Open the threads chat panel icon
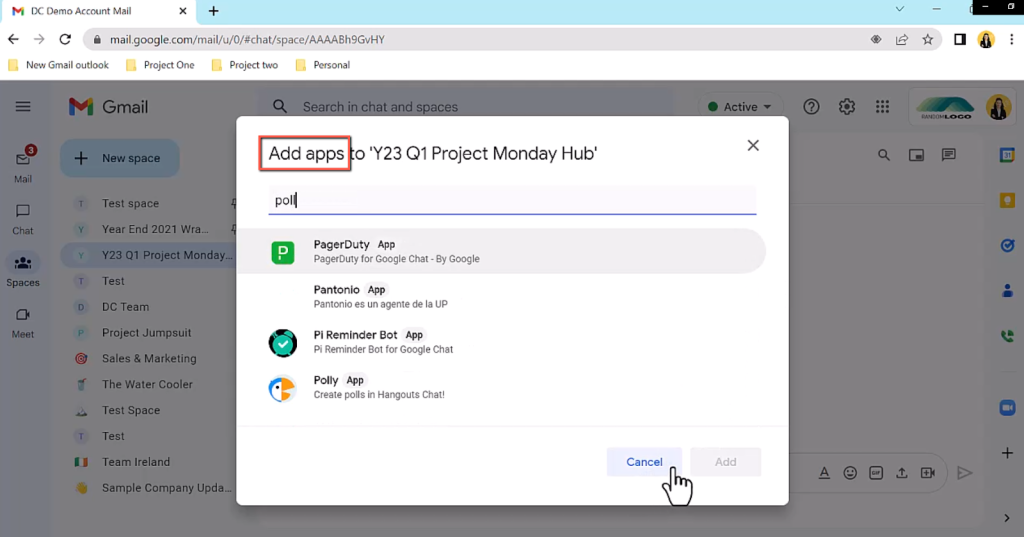Viewport: 1024px width, 537px height. [x=949, y=155]
